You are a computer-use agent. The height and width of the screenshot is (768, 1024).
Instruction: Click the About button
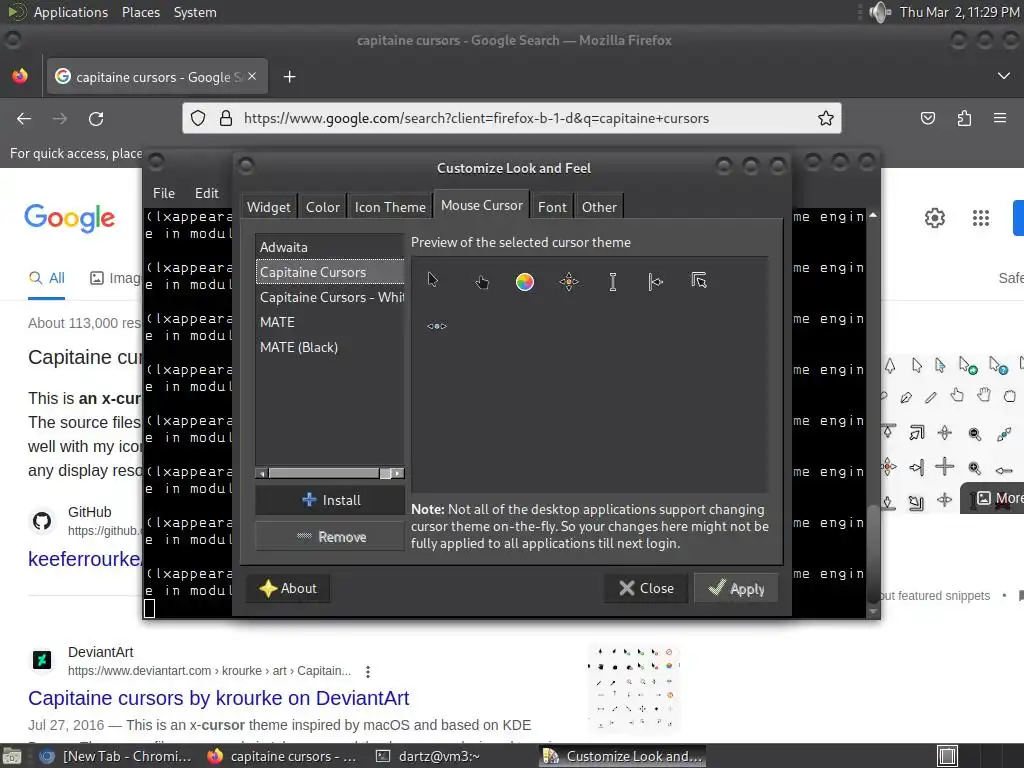288,588
